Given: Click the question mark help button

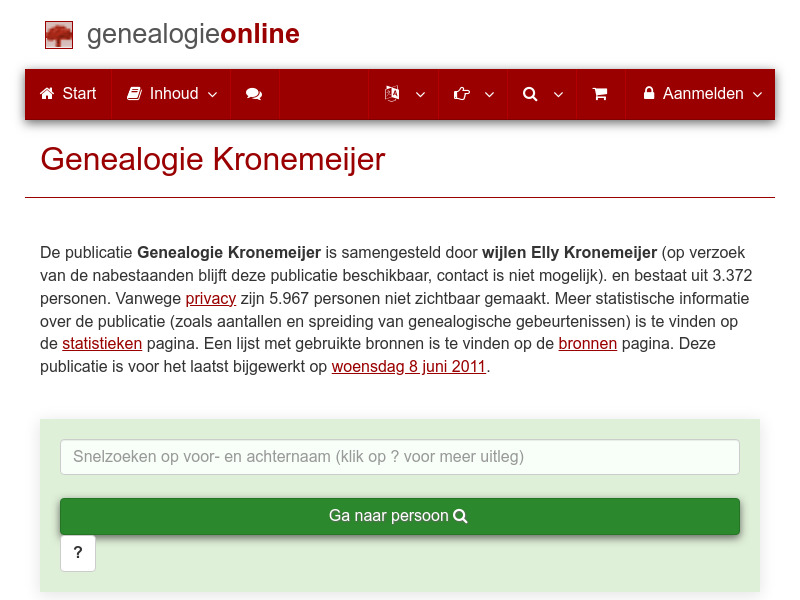Looking at the screenshot, I should pos(78,553).
